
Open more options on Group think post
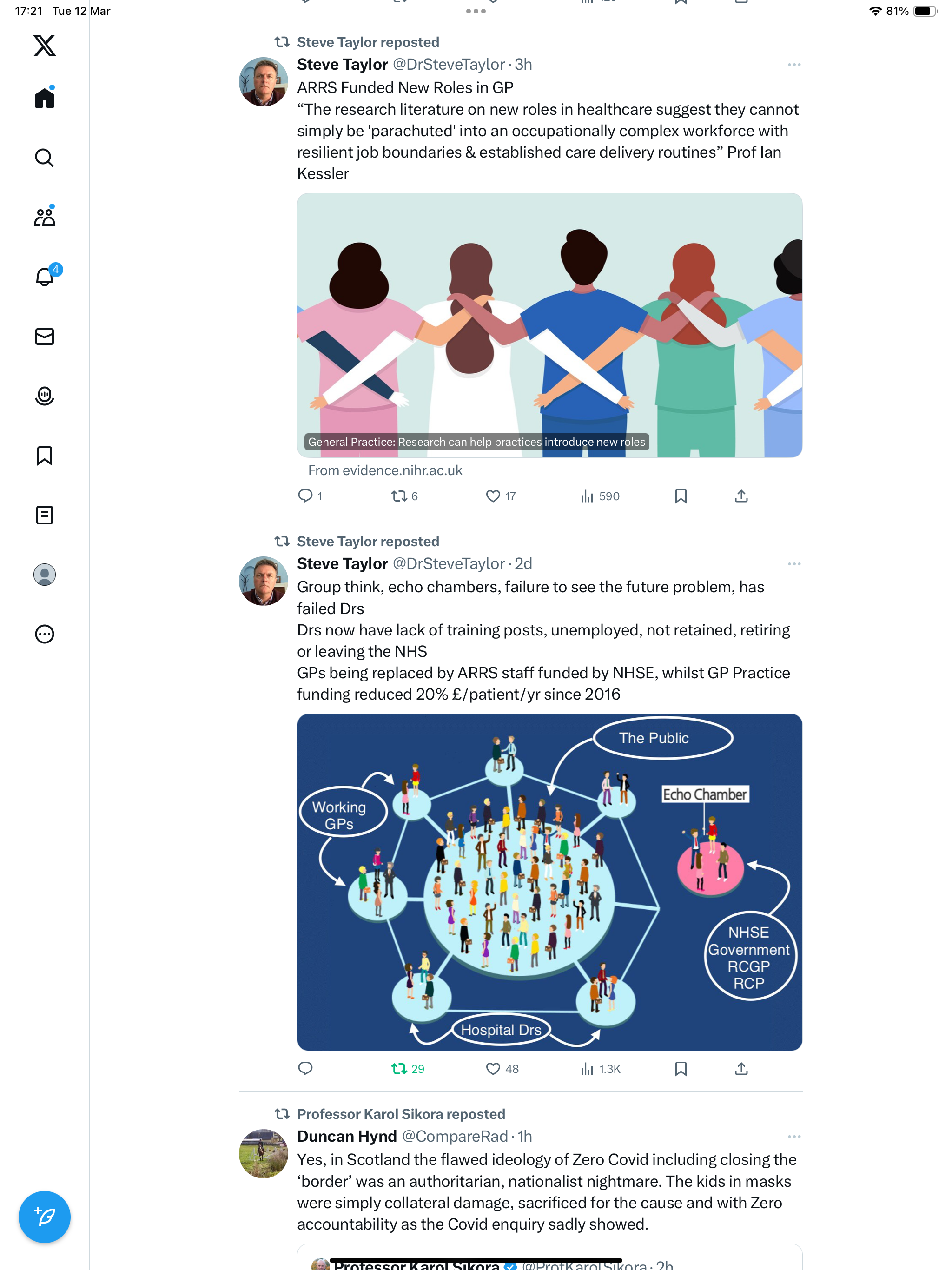794,564
